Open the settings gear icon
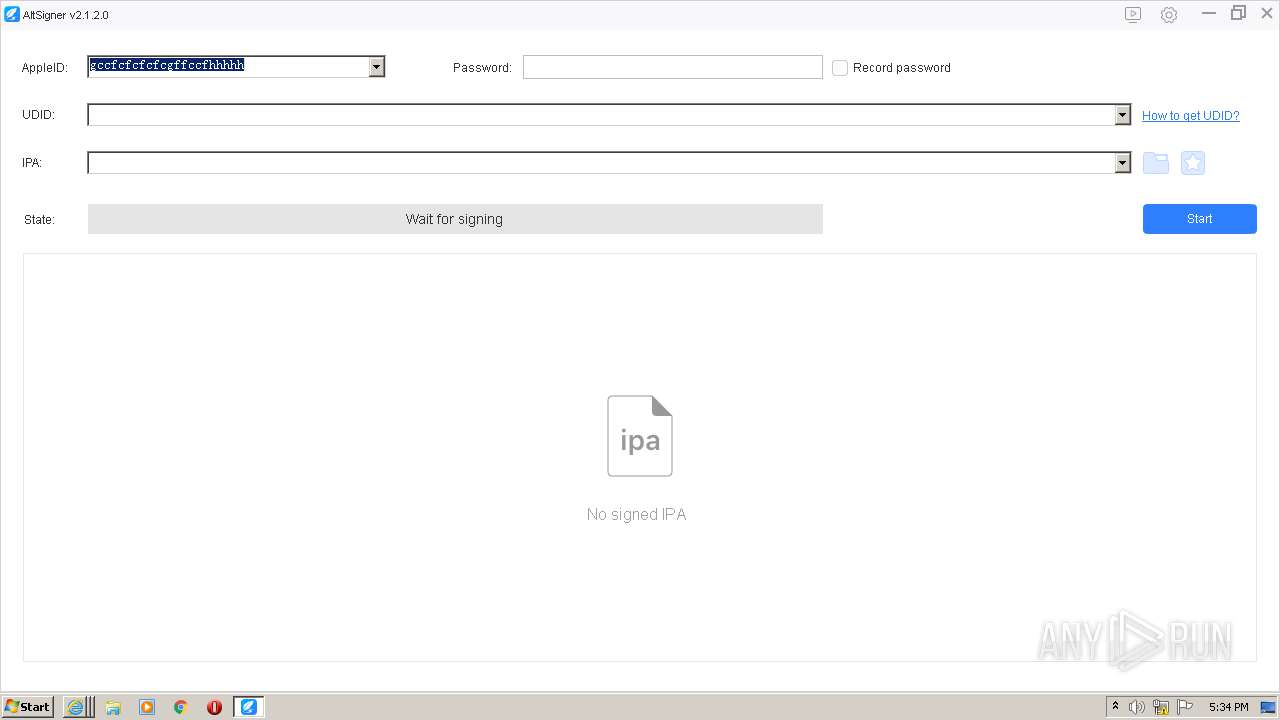 coord(1169,15)
